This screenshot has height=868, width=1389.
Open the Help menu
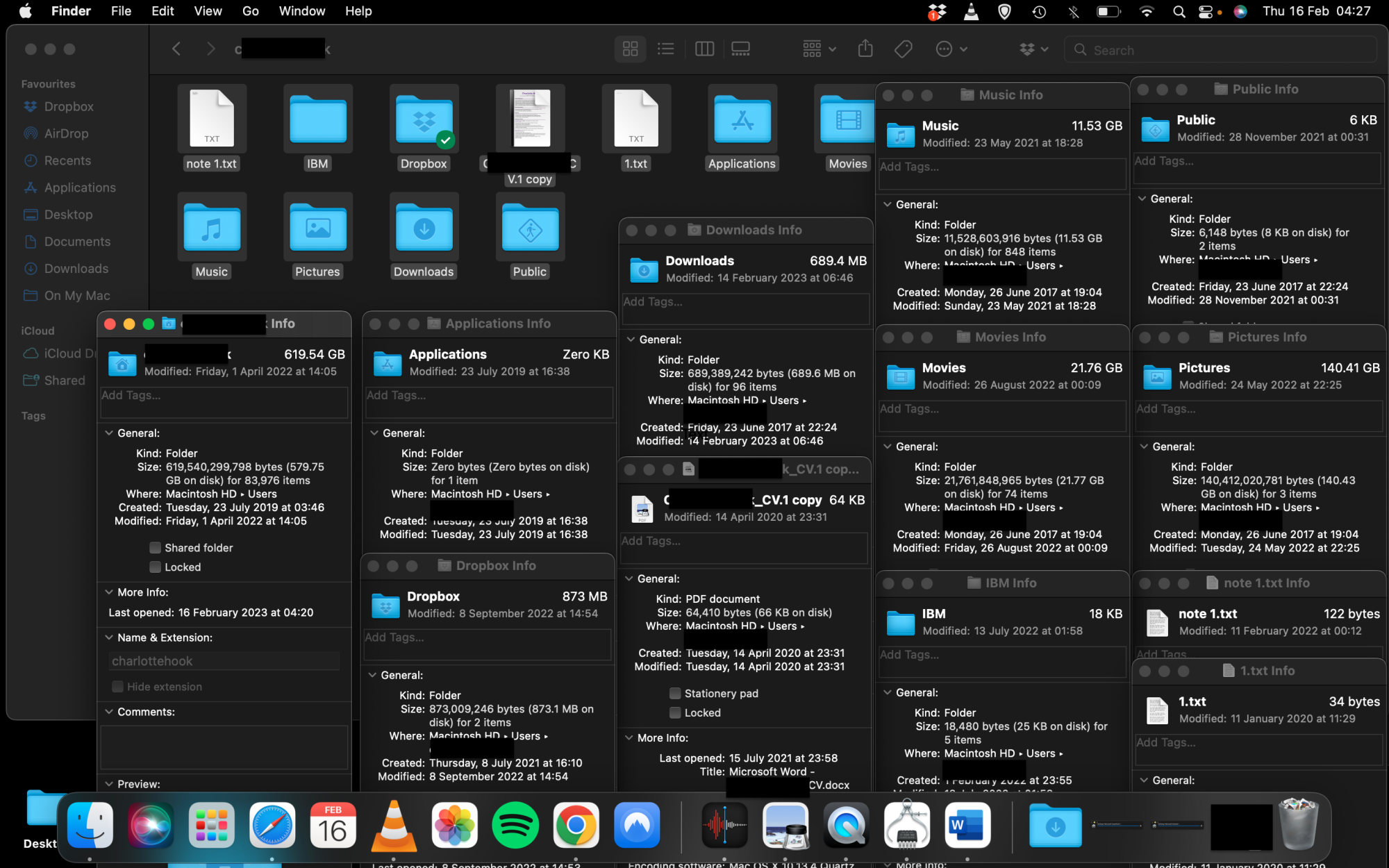click(x=358, y=11)
